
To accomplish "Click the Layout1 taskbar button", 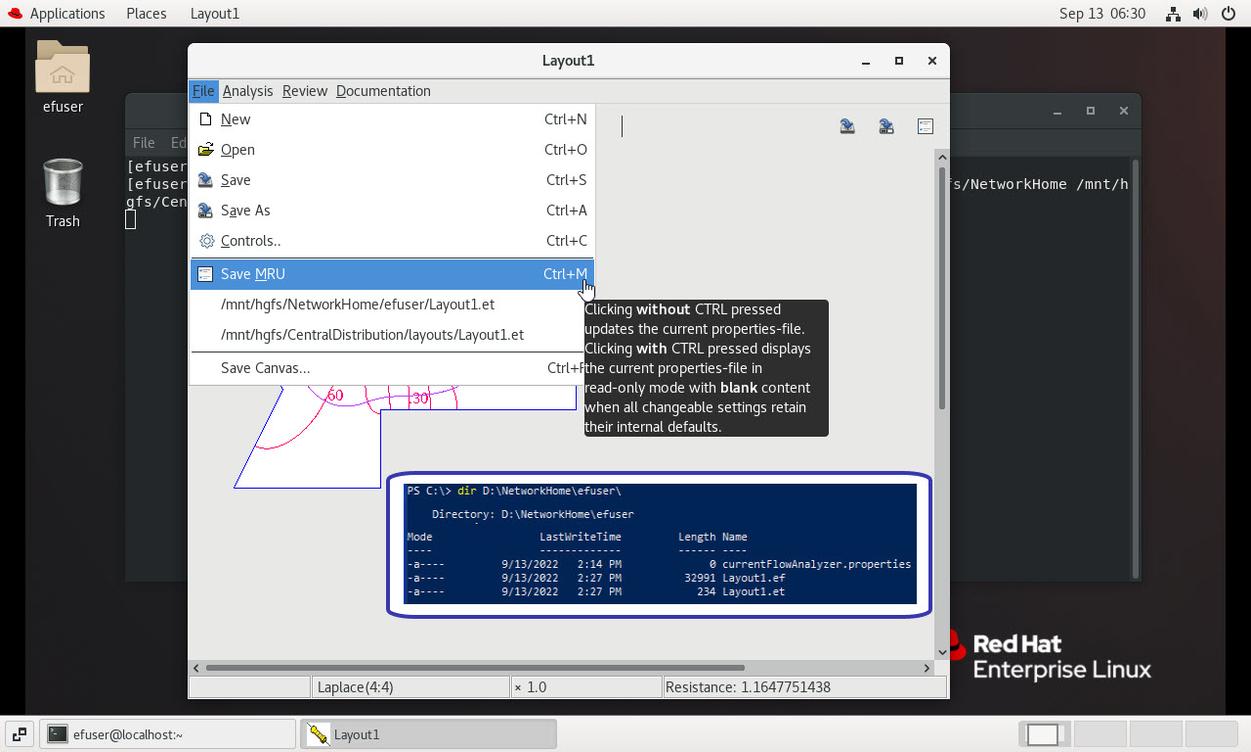I will (x=428, y=734).
